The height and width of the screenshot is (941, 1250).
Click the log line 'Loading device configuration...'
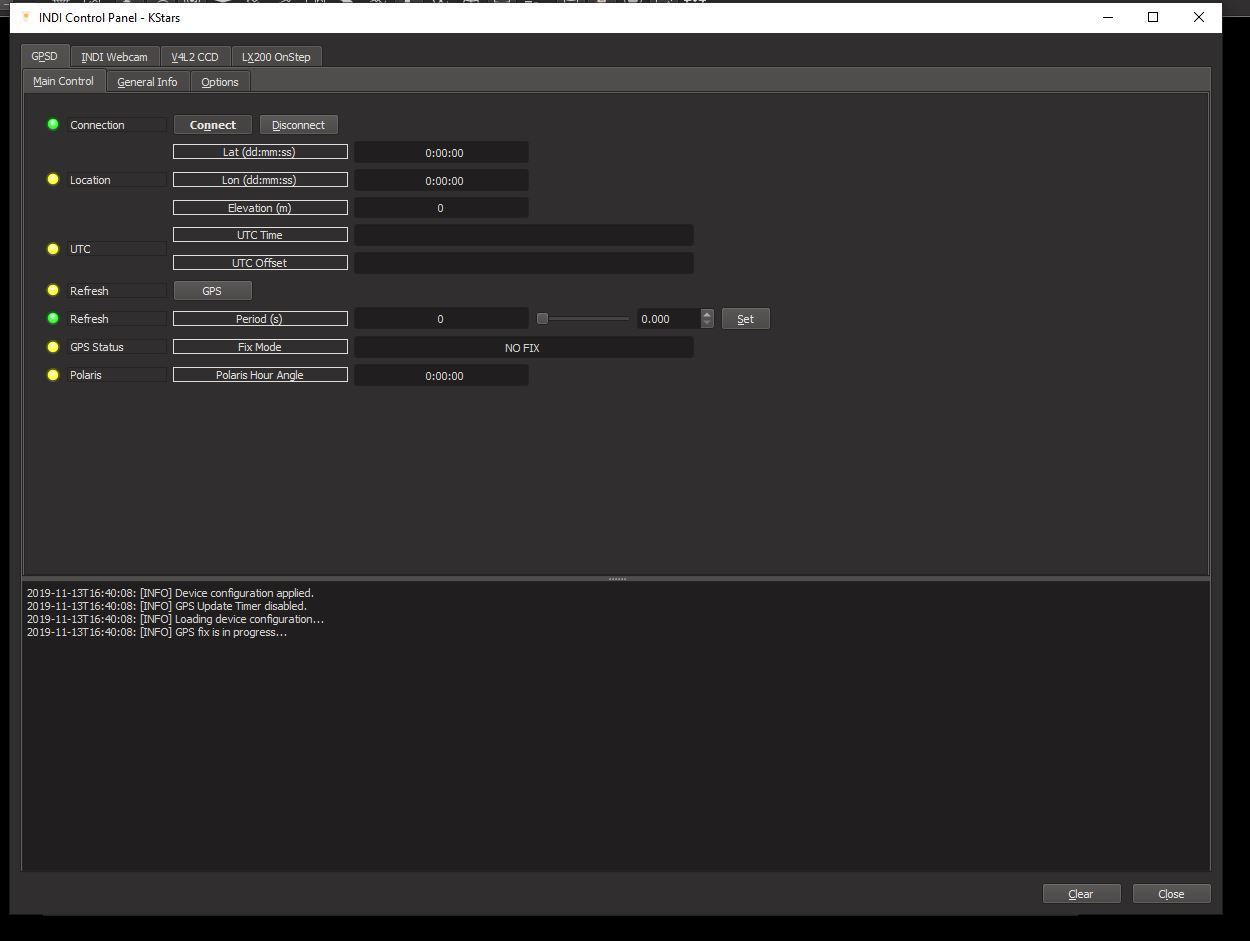[176, 619]
